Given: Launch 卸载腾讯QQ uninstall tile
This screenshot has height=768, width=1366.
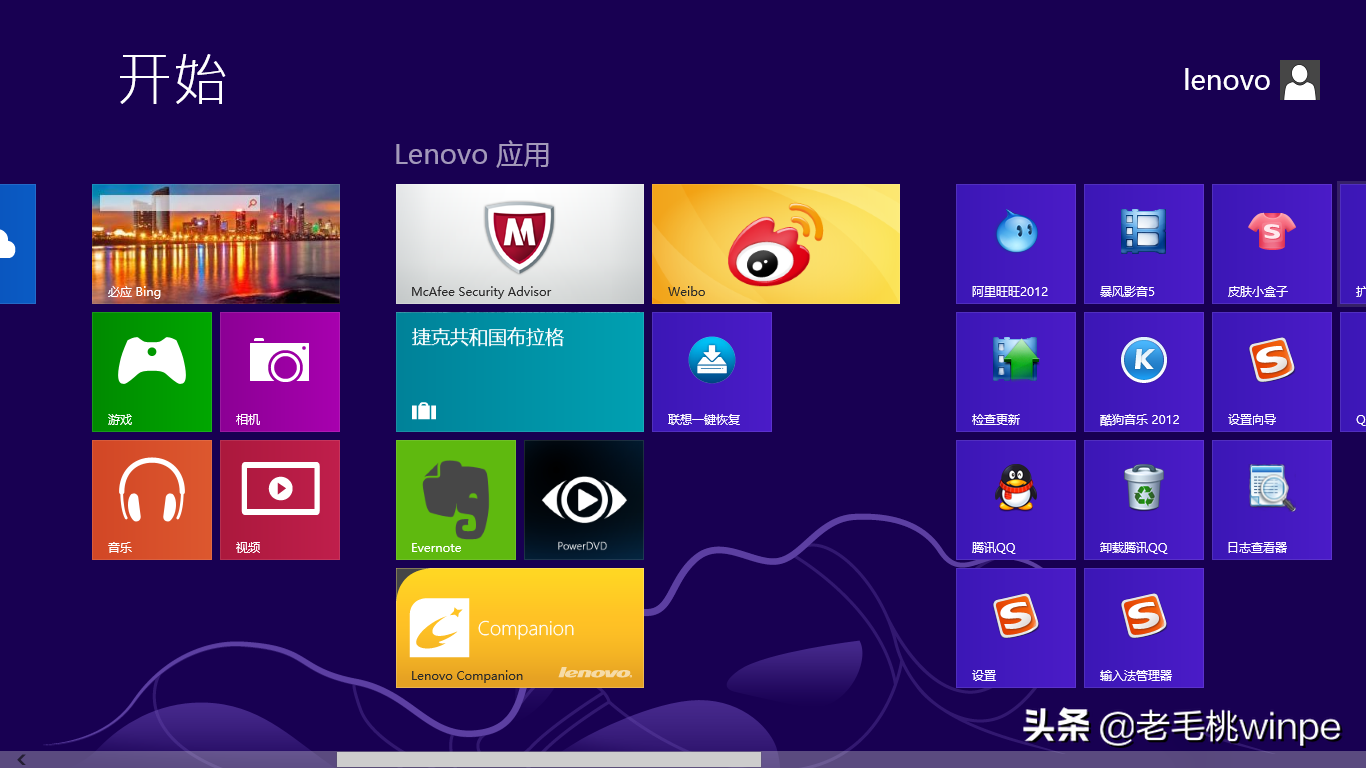Looking at the screenshot, I should click(x=1144, y=500).
